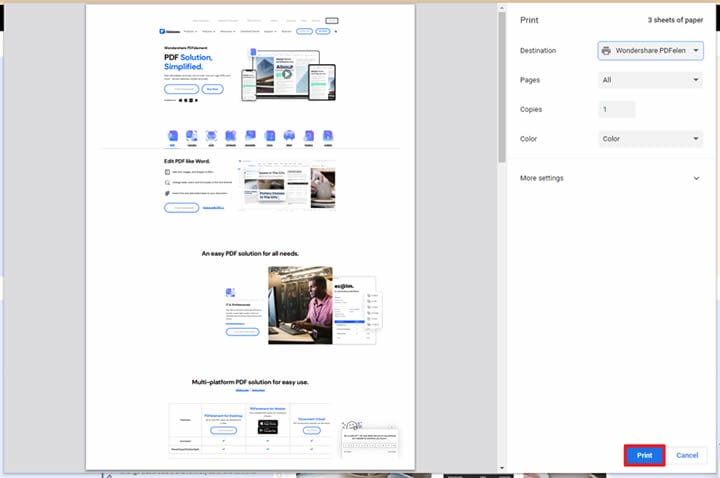Click the '3 sheets of paper' text
Image resolution: width=720 pixels, height=478 pixels.
(x=675, y=20)
